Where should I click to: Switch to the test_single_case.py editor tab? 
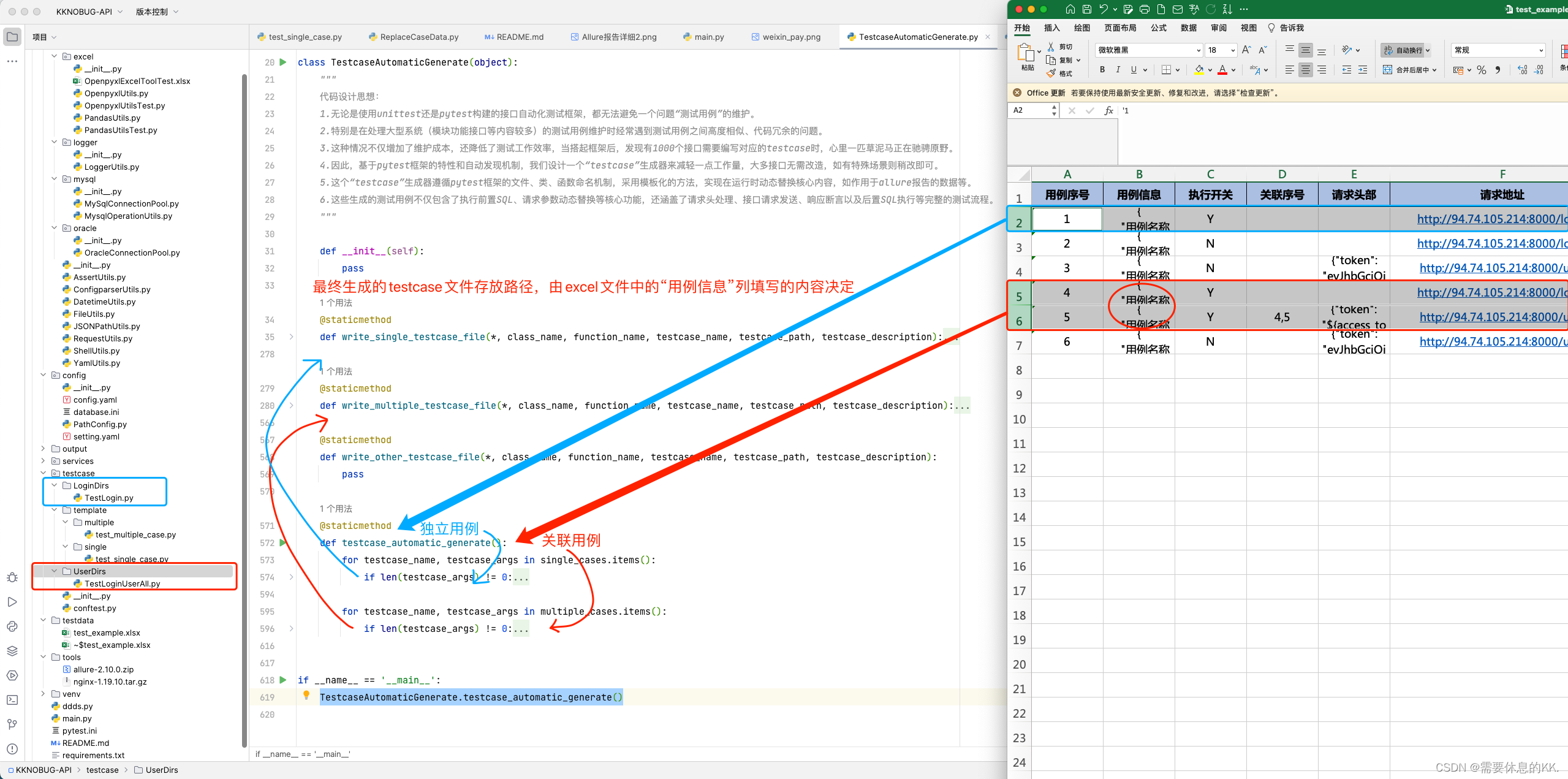click(x=300, y=37)
